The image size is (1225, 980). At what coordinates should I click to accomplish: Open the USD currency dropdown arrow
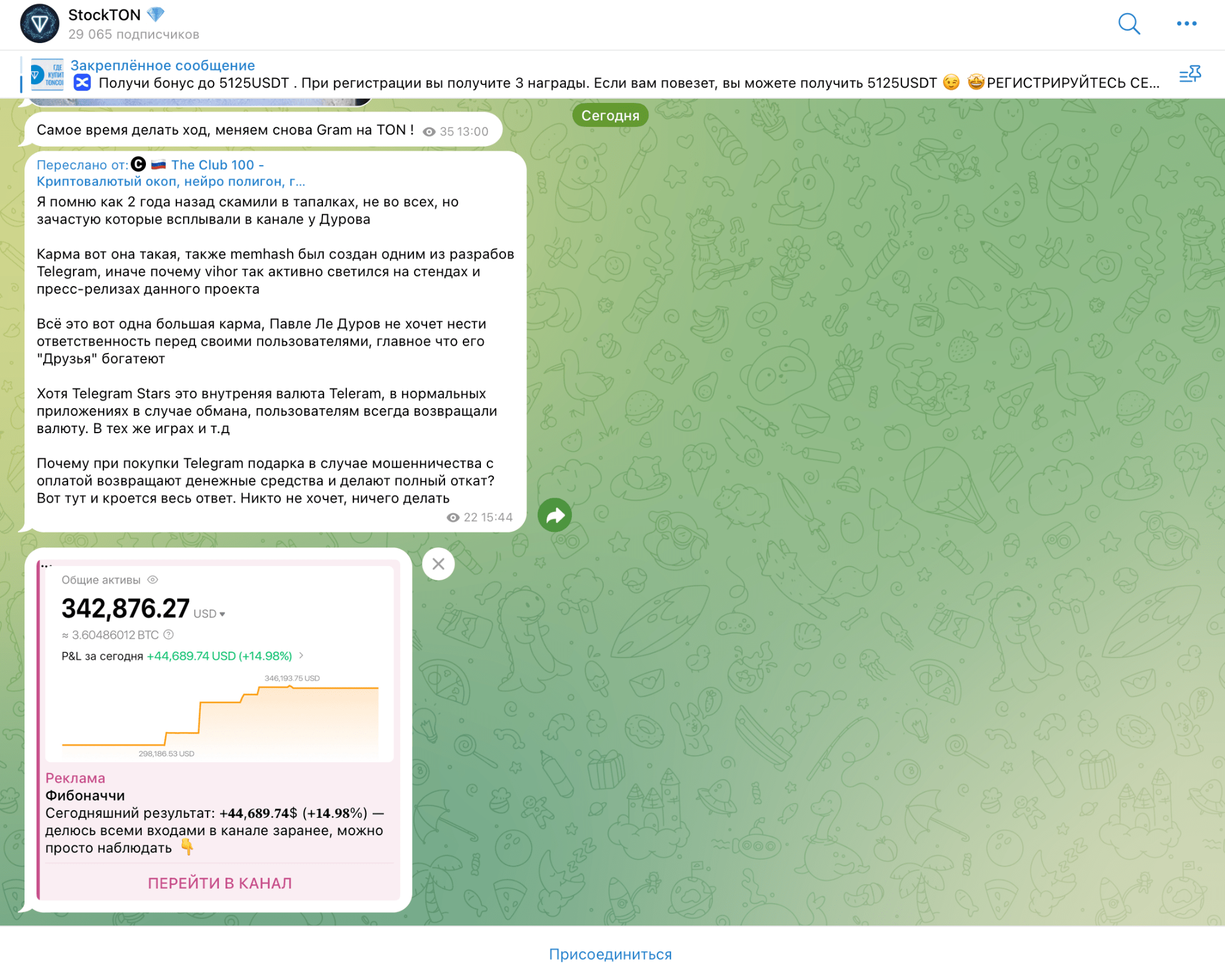click(x=223, y=614)
